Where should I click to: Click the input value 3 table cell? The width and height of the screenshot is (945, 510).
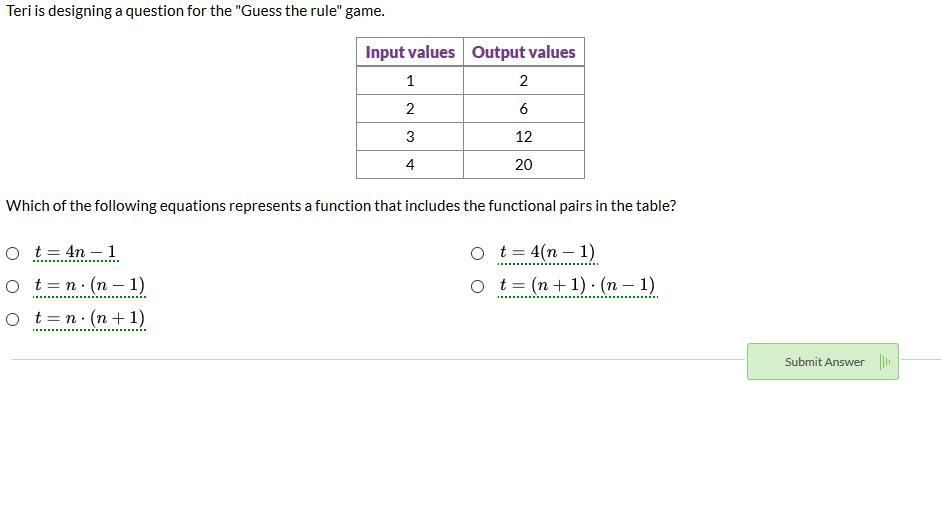pyautogui.click(x=410, y=137)
